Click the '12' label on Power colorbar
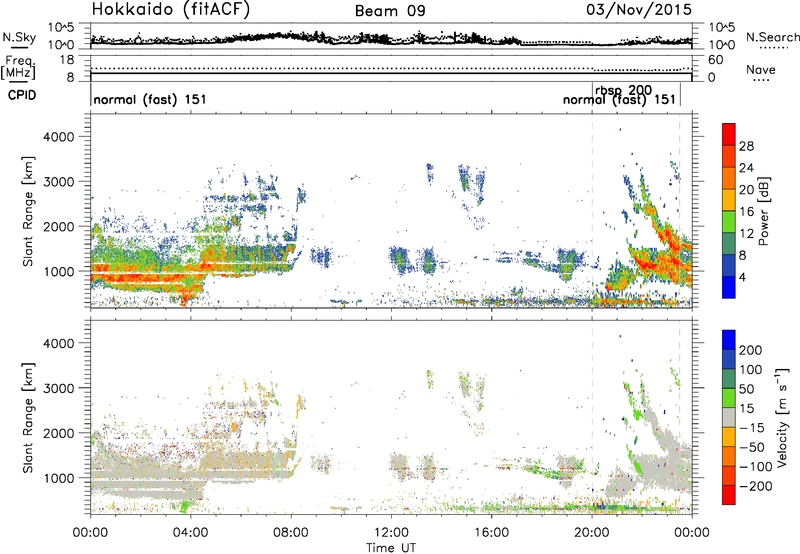The height and width of the screenshot is (554, 800). 746,233
